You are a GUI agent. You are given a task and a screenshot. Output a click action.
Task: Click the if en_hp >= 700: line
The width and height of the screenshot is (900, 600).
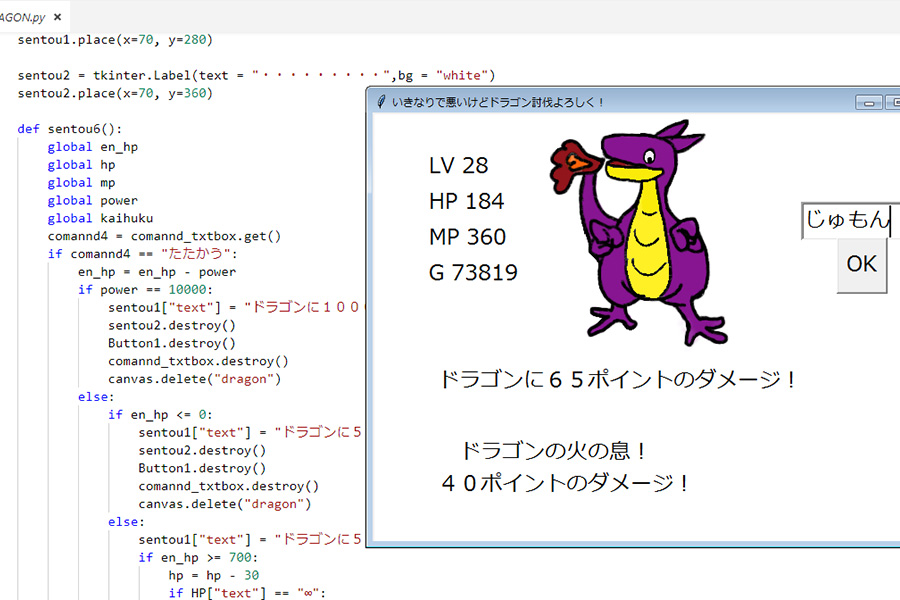pos(198,557)
